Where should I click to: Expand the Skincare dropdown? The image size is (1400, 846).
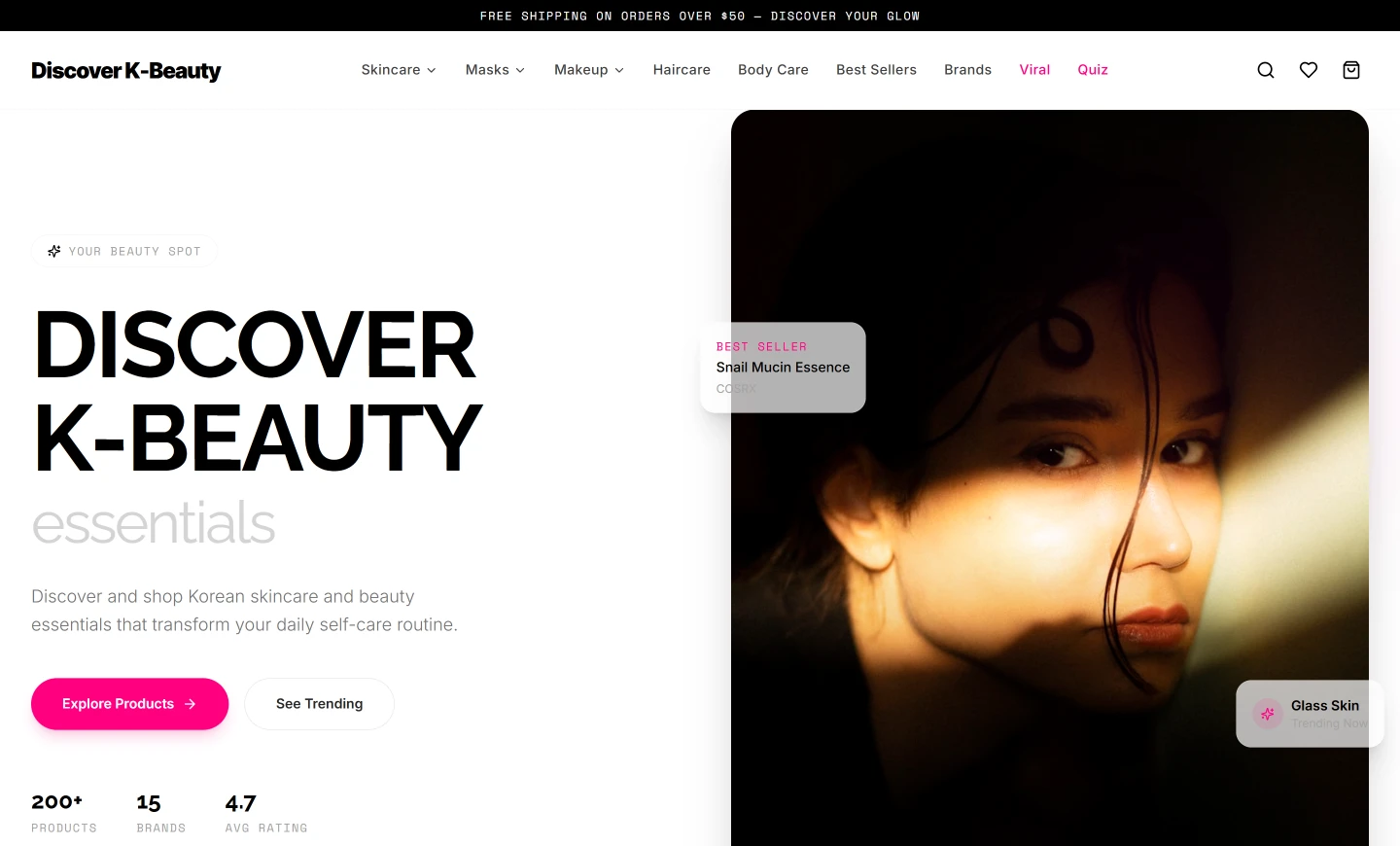point(398,69)
